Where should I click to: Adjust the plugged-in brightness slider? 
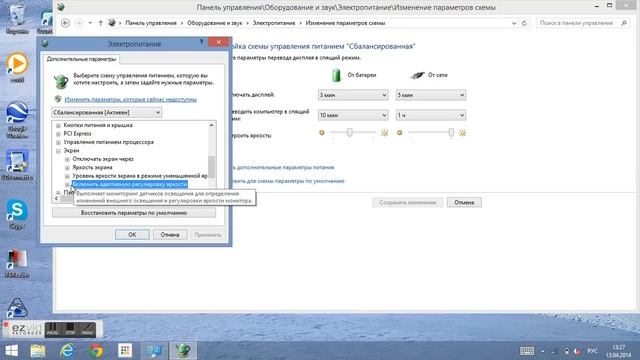[x=451, y=132]
